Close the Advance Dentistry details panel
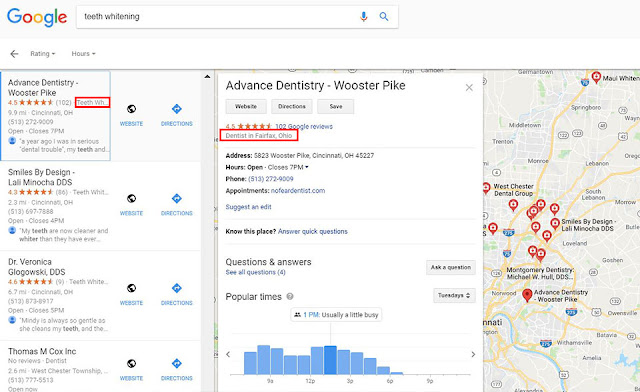 (x=469, y=87)
